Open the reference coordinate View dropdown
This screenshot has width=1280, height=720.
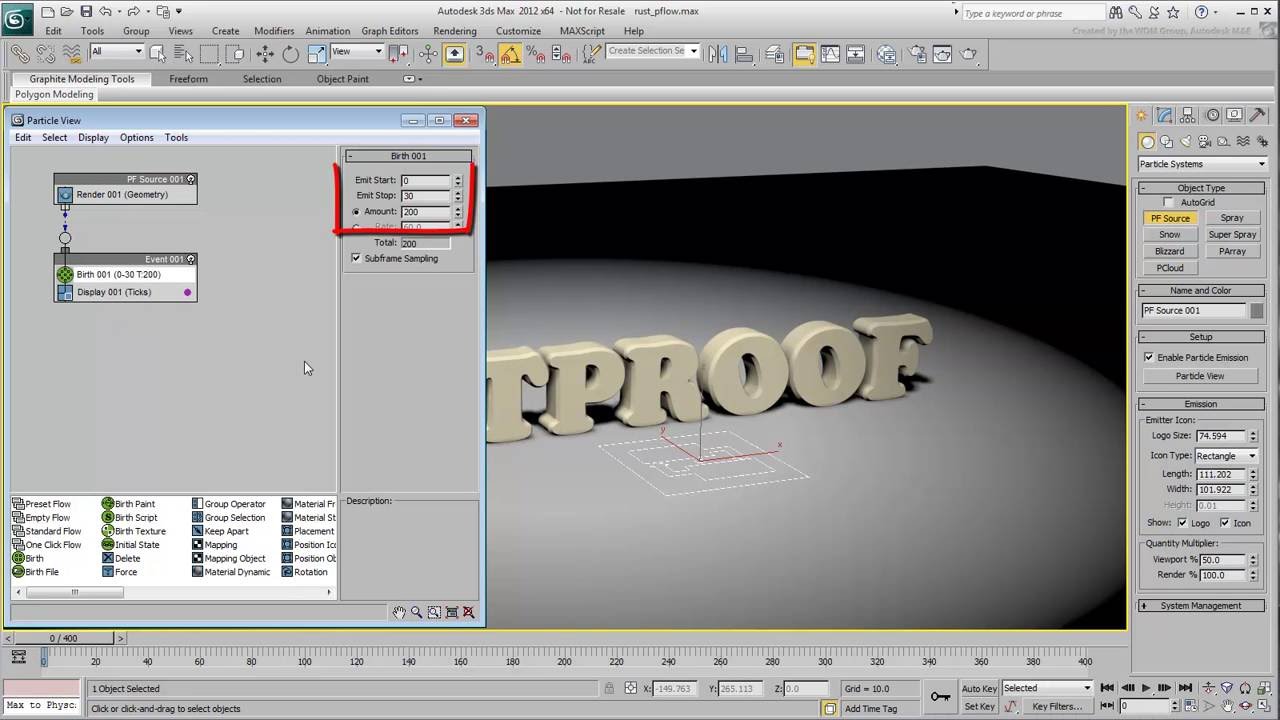coord(357,51)
